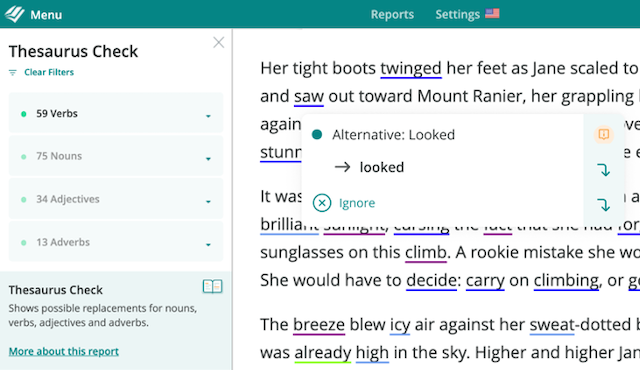Click the US flag language icon

(492, 14)
